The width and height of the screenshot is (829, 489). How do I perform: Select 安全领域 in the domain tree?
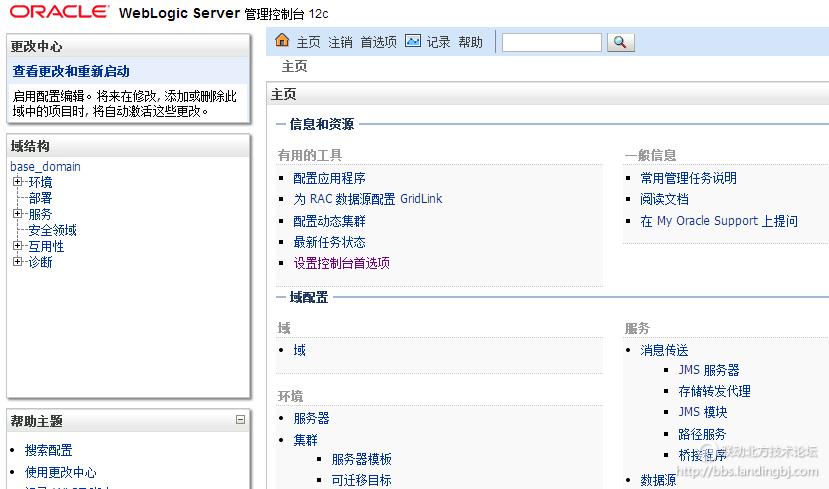(x=52, y=230)
